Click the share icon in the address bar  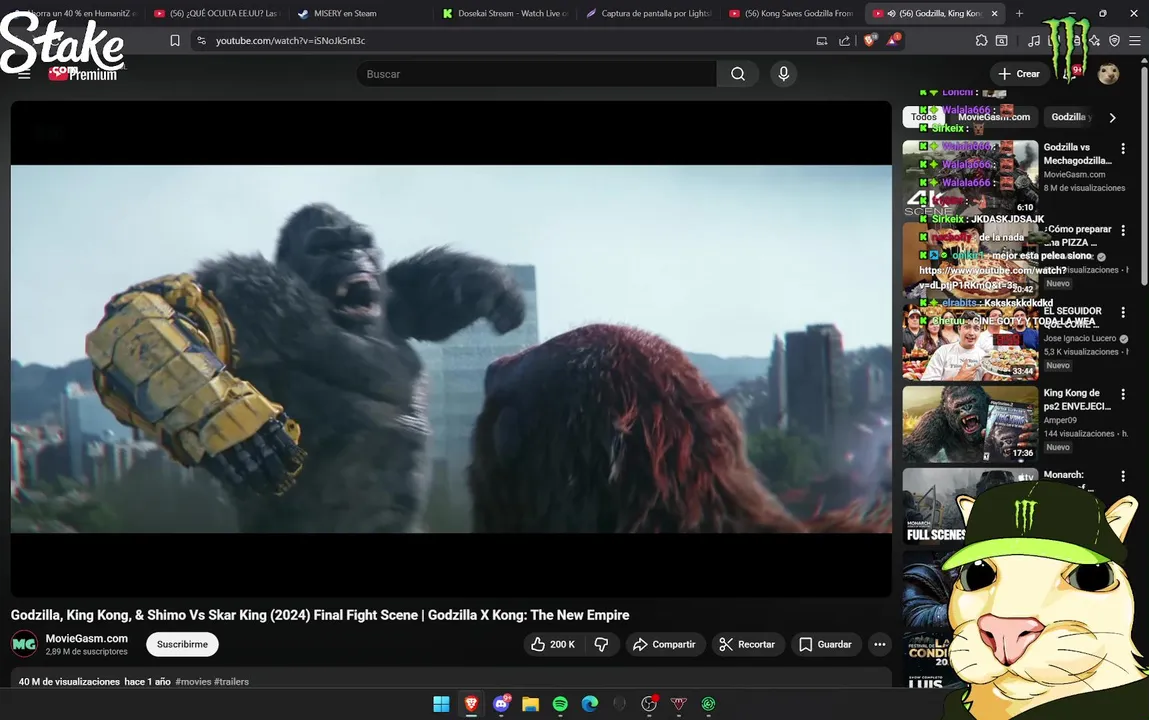coord(844,41)
